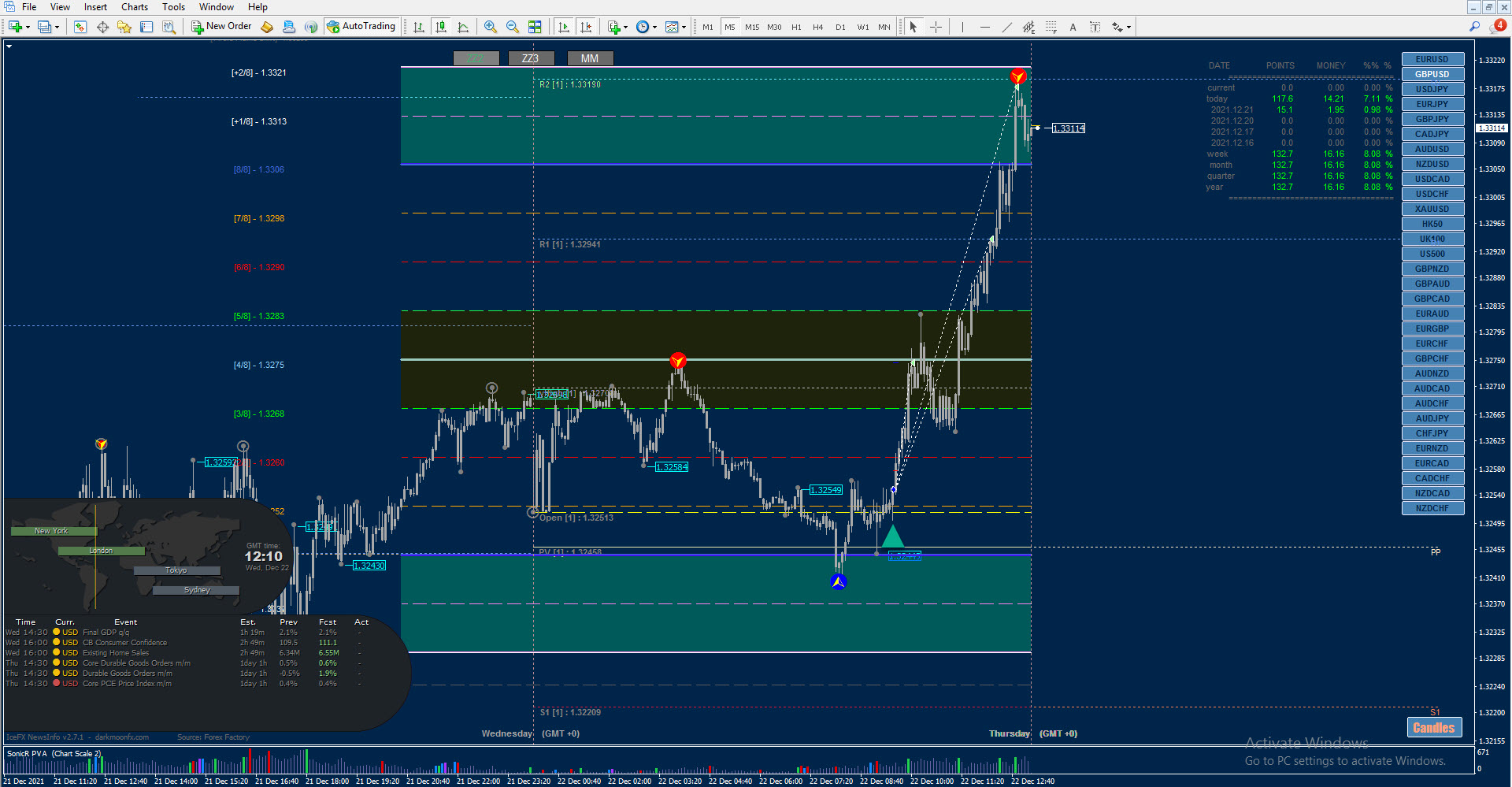The width and height of the screenshot is (1512, 787).
Task: Open the Market Watch window
Action: pyautogui.click(x=80, y=27)
